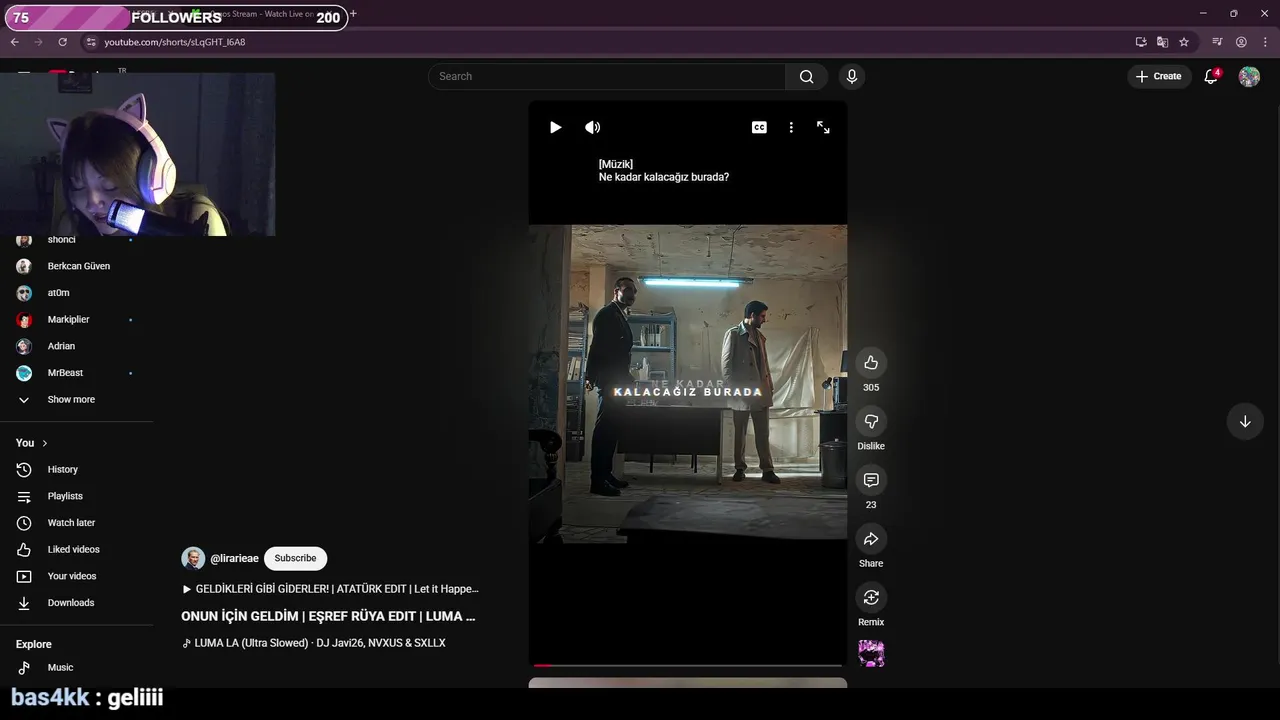Go to next Short down arrow
The image size is (1280, 720).
pos(1245,421)
